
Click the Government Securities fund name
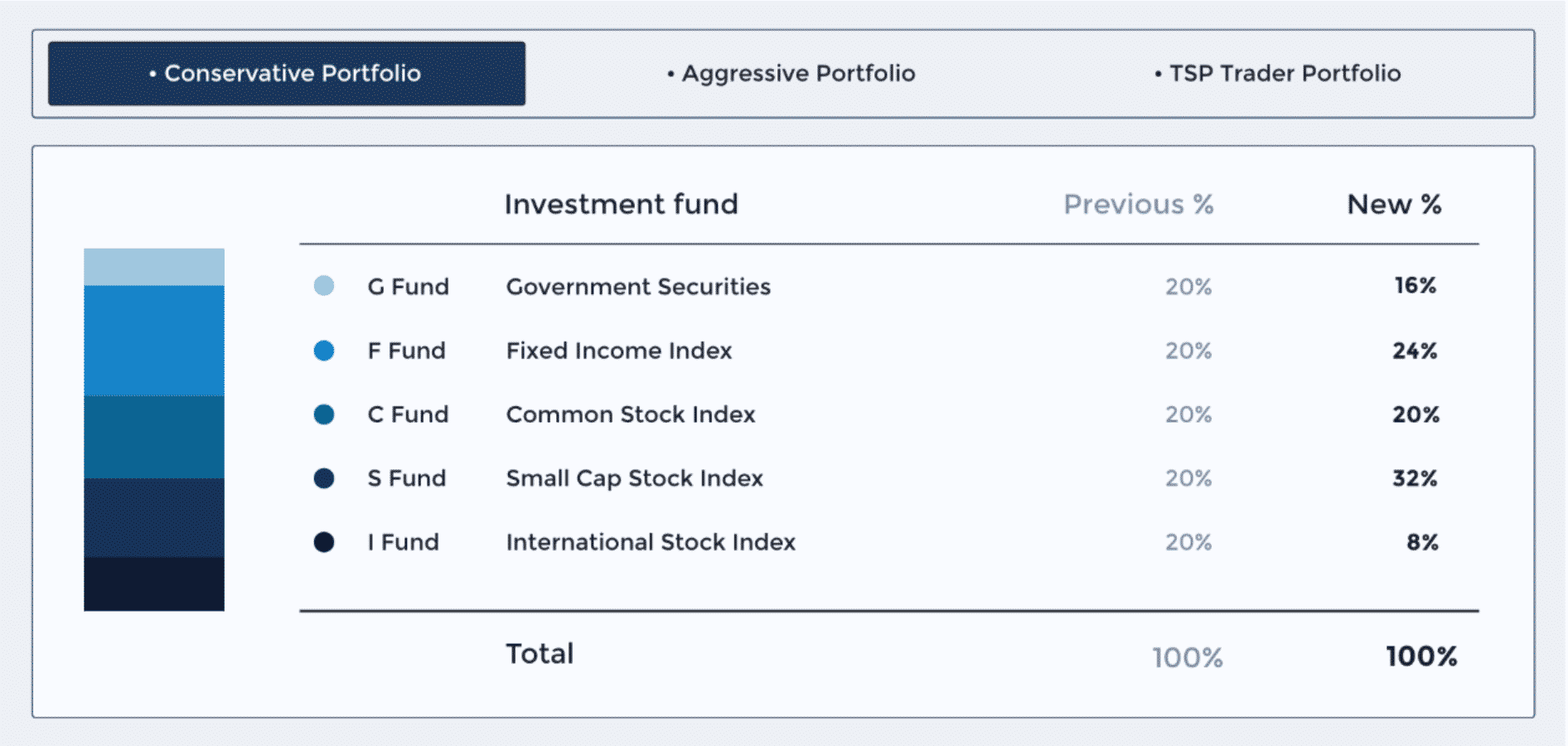(638, 287)
